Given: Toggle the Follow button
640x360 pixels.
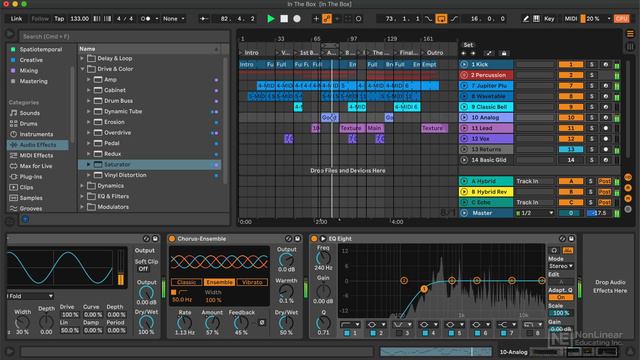Looking at the screenshot, I should point(40,19).
